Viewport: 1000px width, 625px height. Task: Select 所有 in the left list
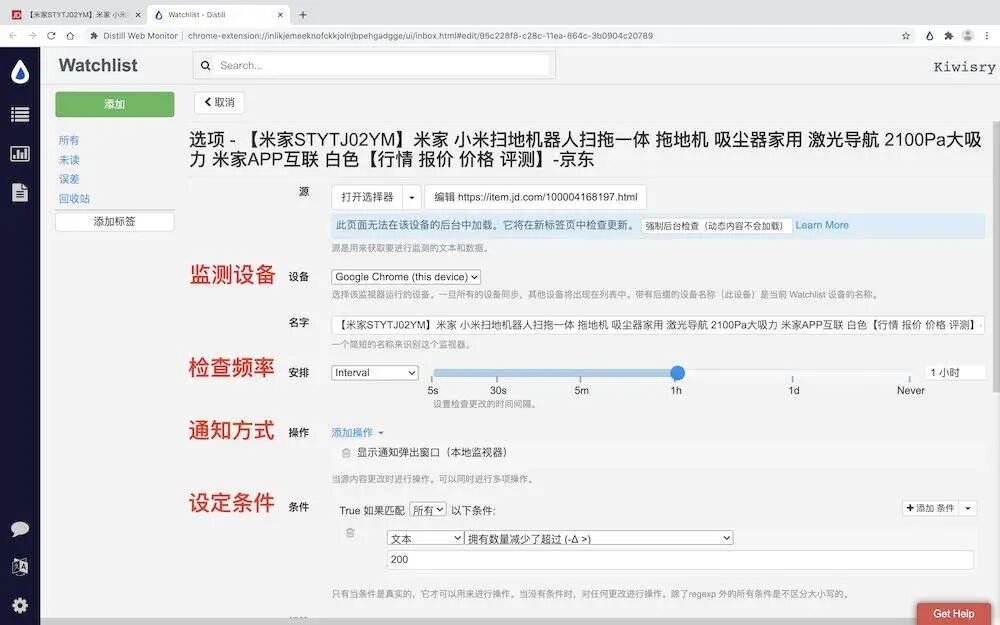69,140
